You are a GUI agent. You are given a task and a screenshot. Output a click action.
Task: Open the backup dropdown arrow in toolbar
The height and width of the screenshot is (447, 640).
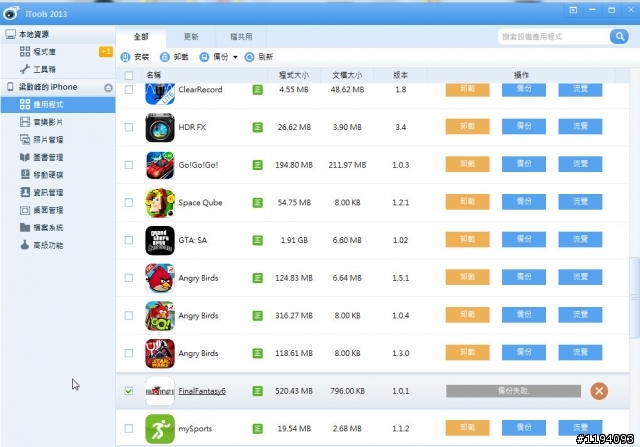[235, 57]
